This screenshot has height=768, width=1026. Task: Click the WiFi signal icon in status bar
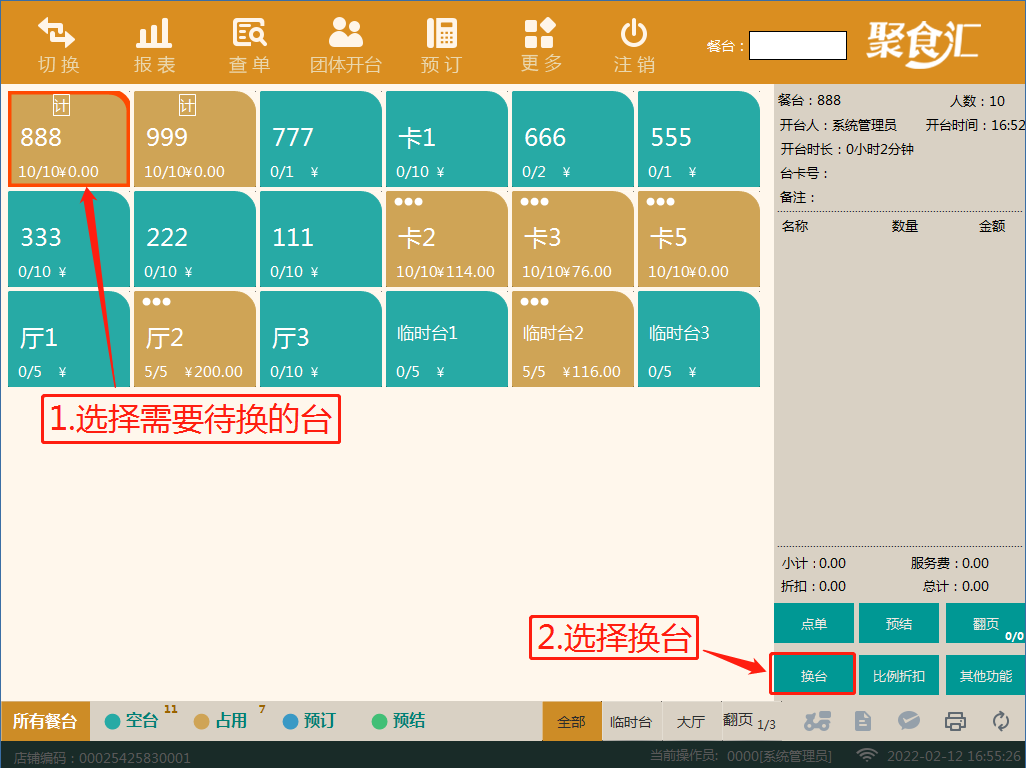[867, 756]
